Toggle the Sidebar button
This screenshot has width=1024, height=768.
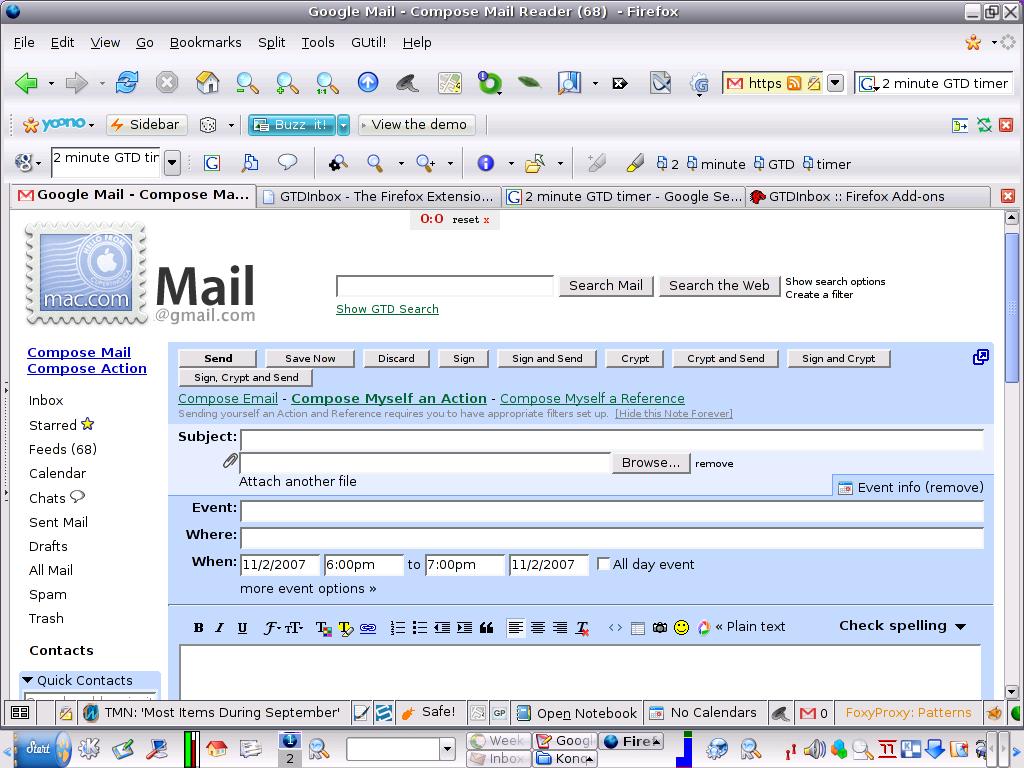[147, 125]
